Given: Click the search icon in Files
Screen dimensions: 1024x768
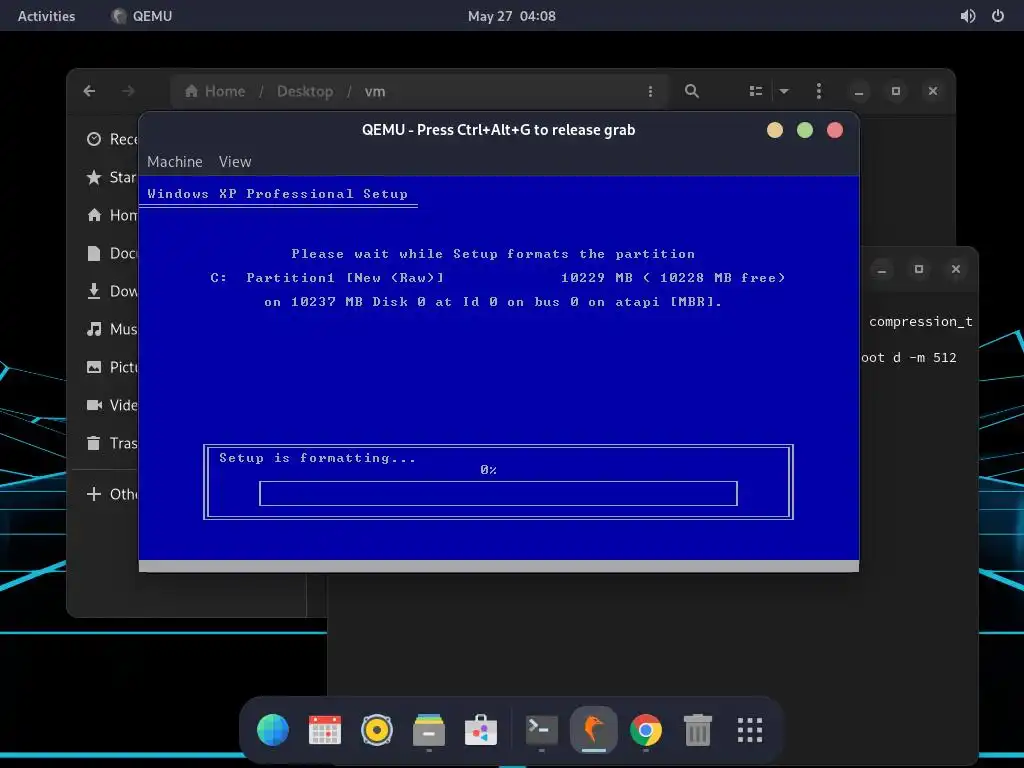Looking at the screenshot, I should pos(692,91).
